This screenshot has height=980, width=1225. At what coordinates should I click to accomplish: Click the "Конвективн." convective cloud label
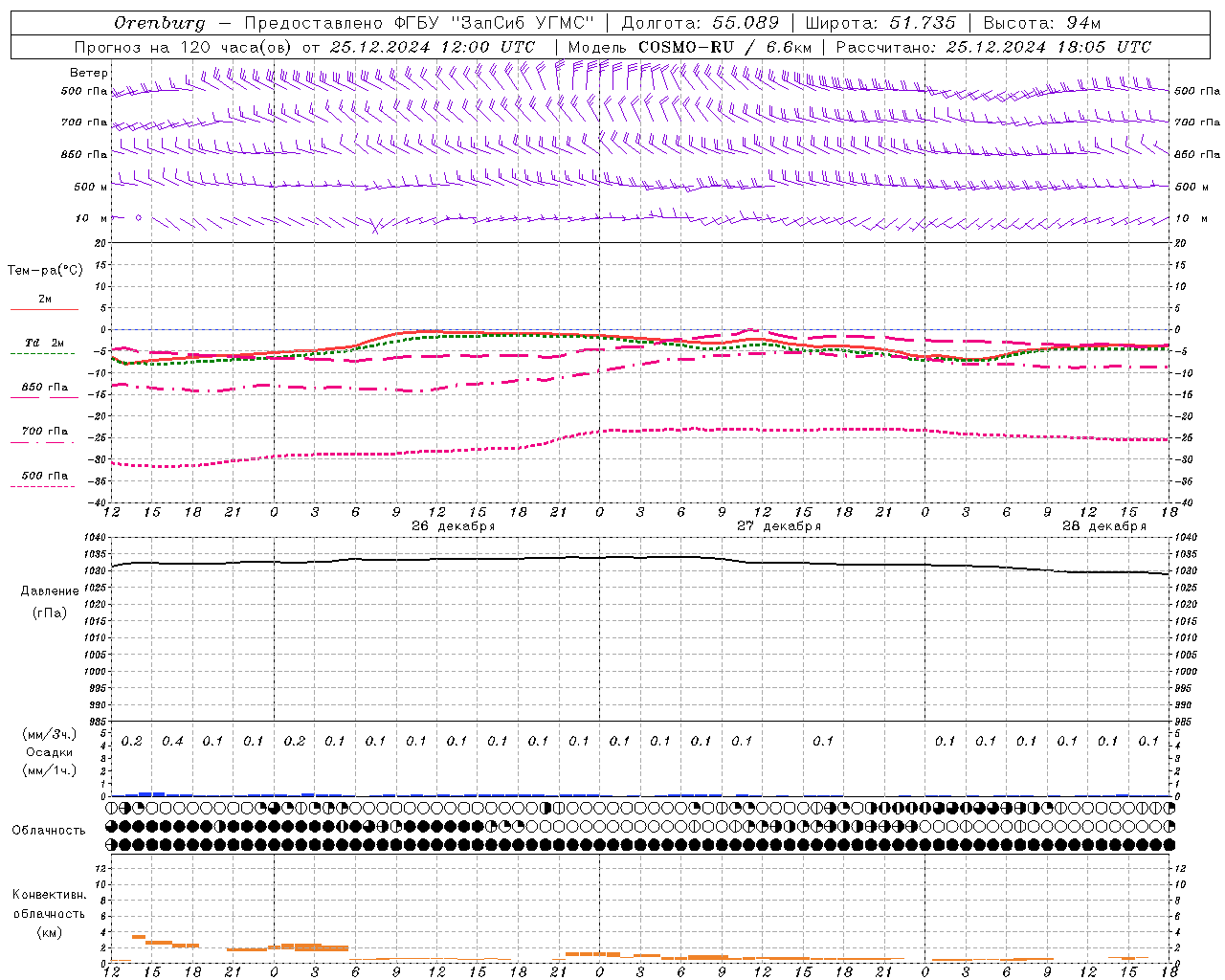click(49, 895)
